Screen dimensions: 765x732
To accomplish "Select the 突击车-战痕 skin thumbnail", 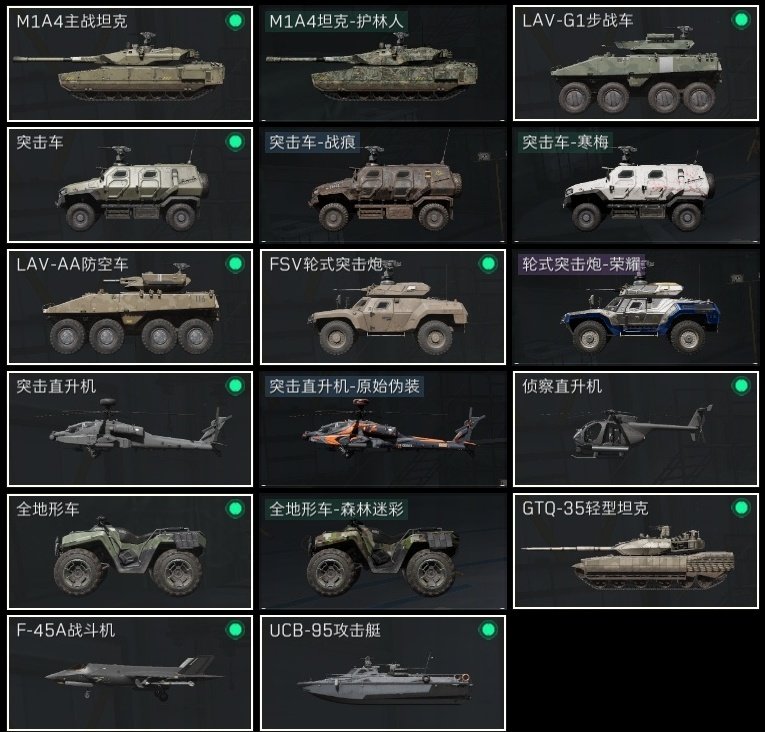I will (383, 185).
